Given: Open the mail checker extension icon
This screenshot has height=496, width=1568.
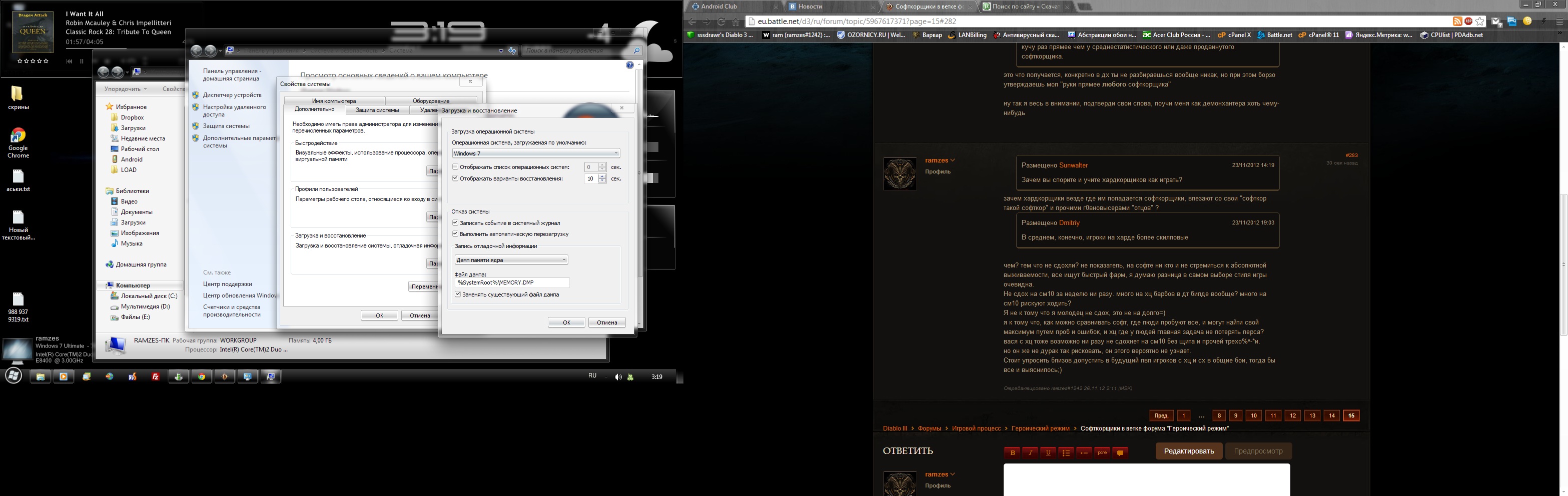Looking at the screenshot, I should [x=1496, y=21].
